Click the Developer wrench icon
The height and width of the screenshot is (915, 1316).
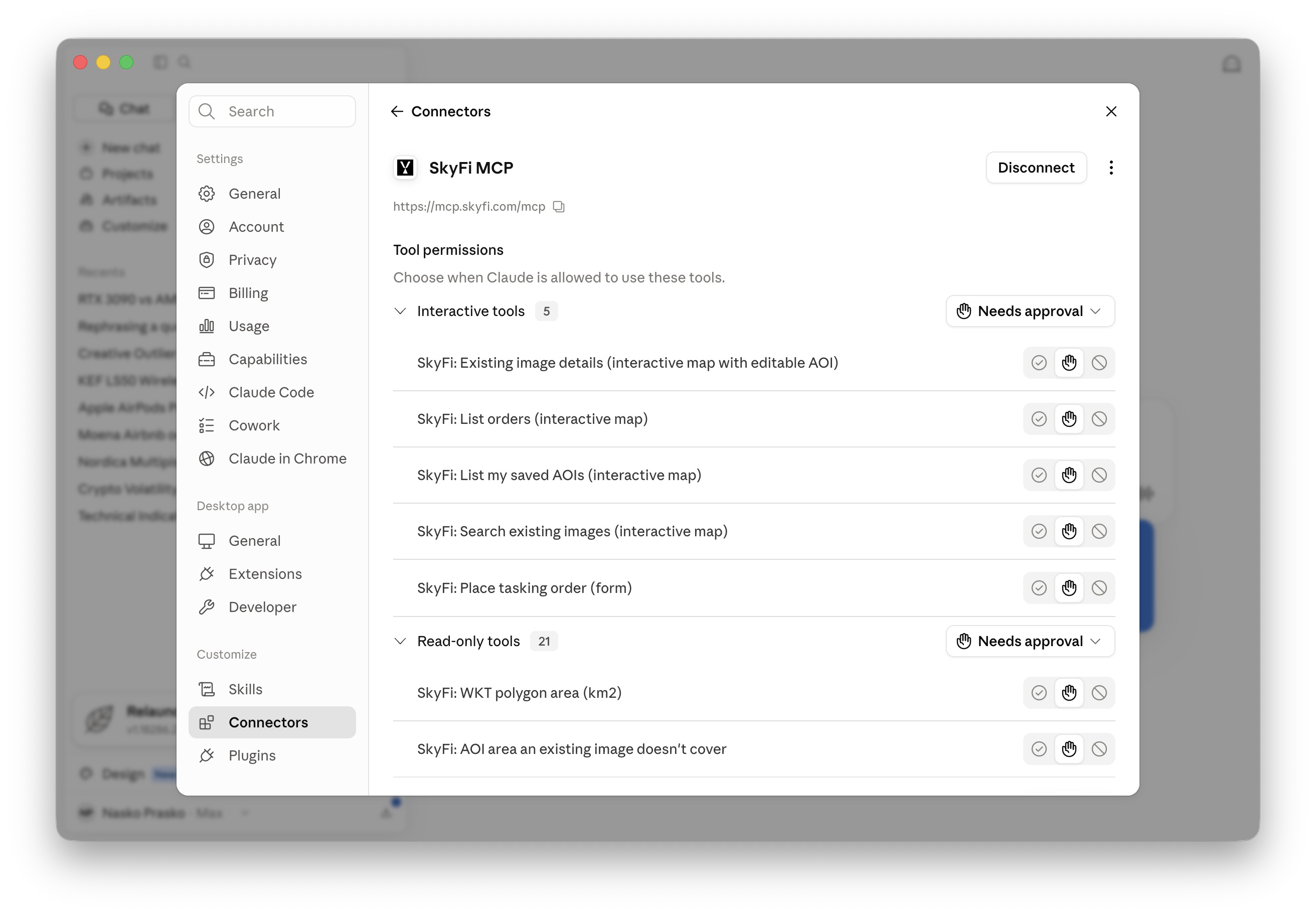[206, 607]
